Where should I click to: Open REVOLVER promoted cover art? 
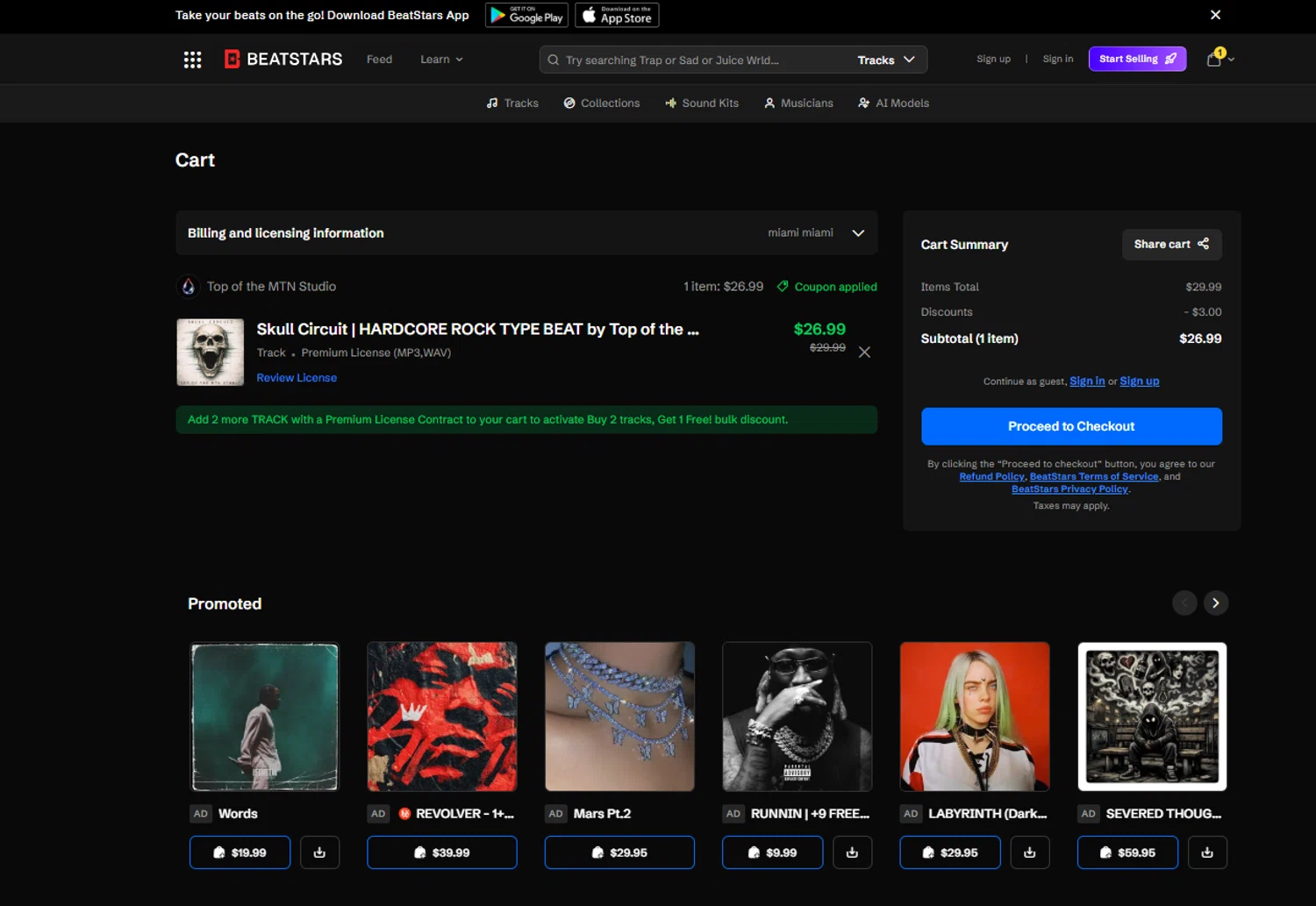point(442,717)
